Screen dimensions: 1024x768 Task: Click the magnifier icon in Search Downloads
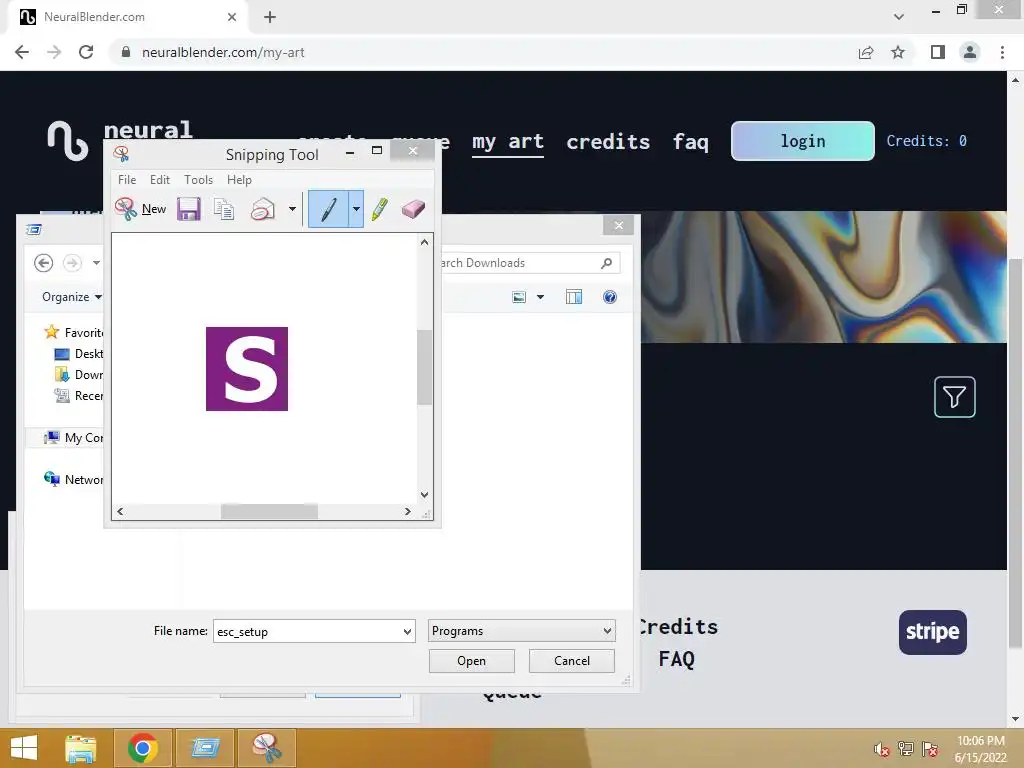tap(606, 263)
